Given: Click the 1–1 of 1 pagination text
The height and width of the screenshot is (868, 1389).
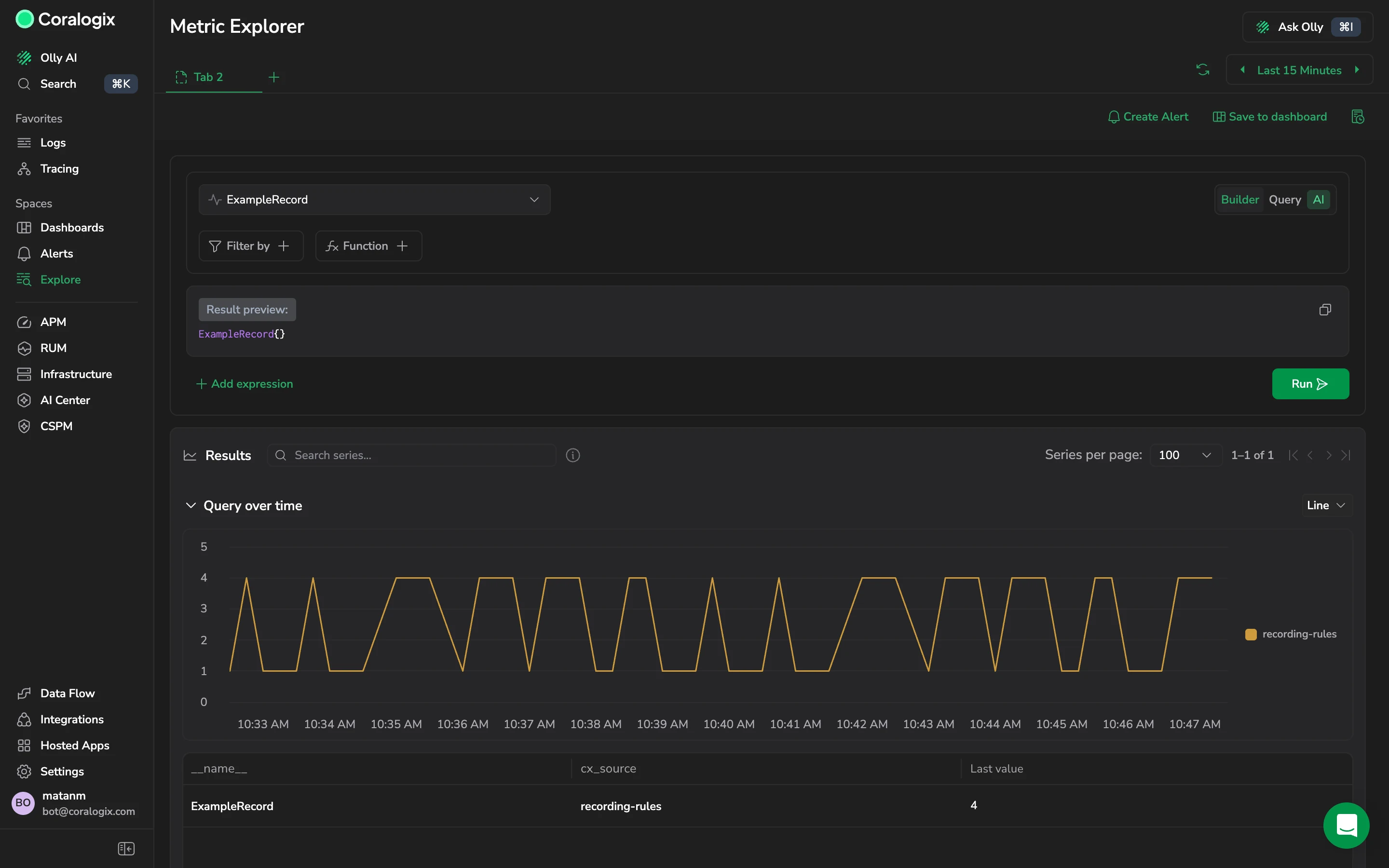Looking at the screenshot, I should click(1252, 455).
